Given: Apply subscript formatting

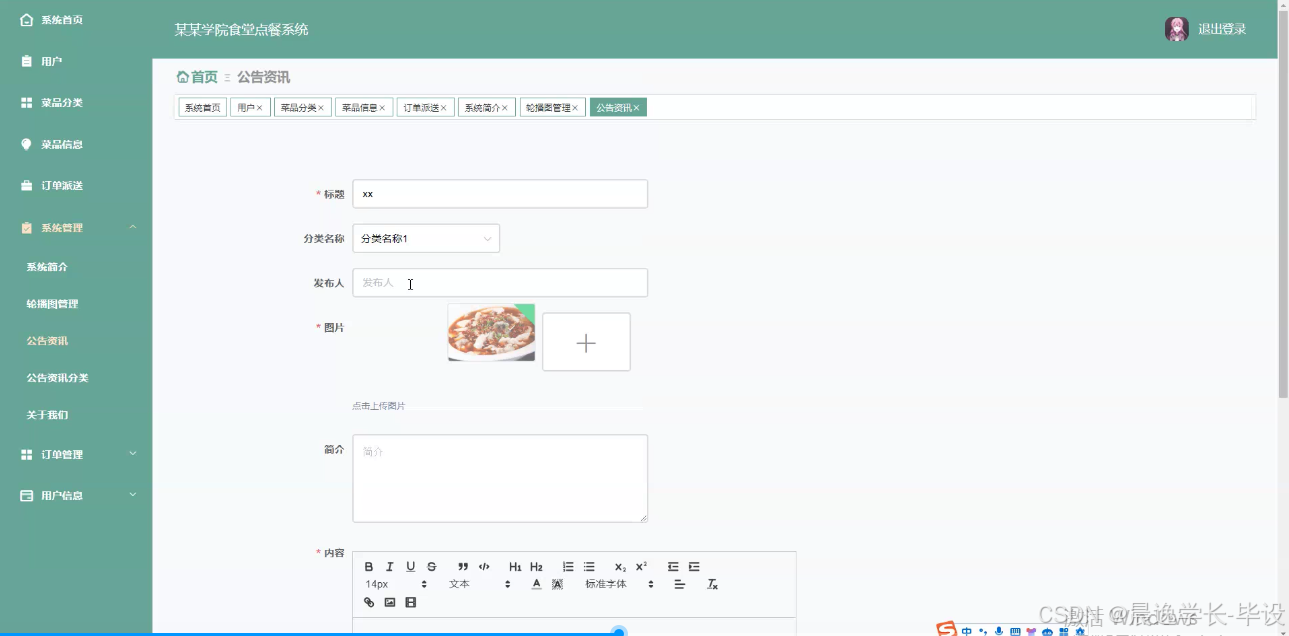Looking at the screenshot, I should pyautogui.click(x=620, y=567).
